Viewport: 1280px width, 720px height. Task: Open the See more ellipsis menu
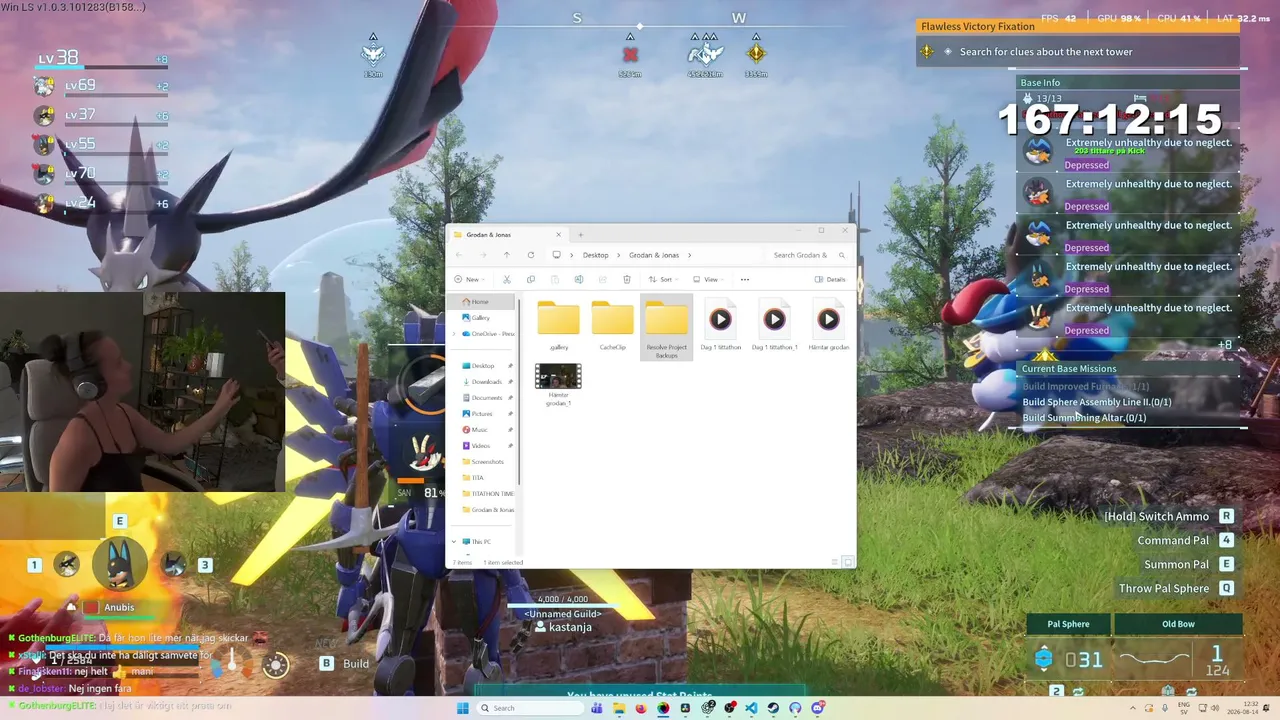(745, 280)
